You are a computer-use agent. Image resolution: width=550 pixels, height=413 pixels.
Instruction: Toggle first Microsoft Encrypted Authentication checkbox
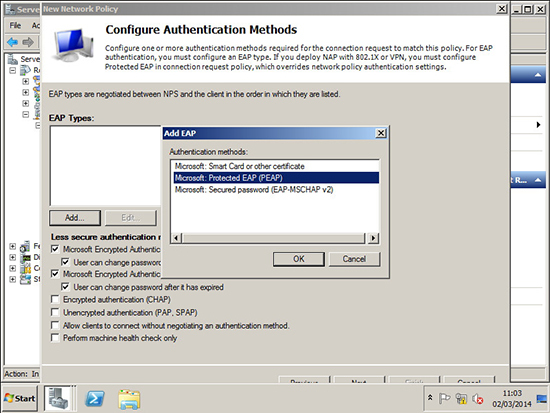coord(55,249)
